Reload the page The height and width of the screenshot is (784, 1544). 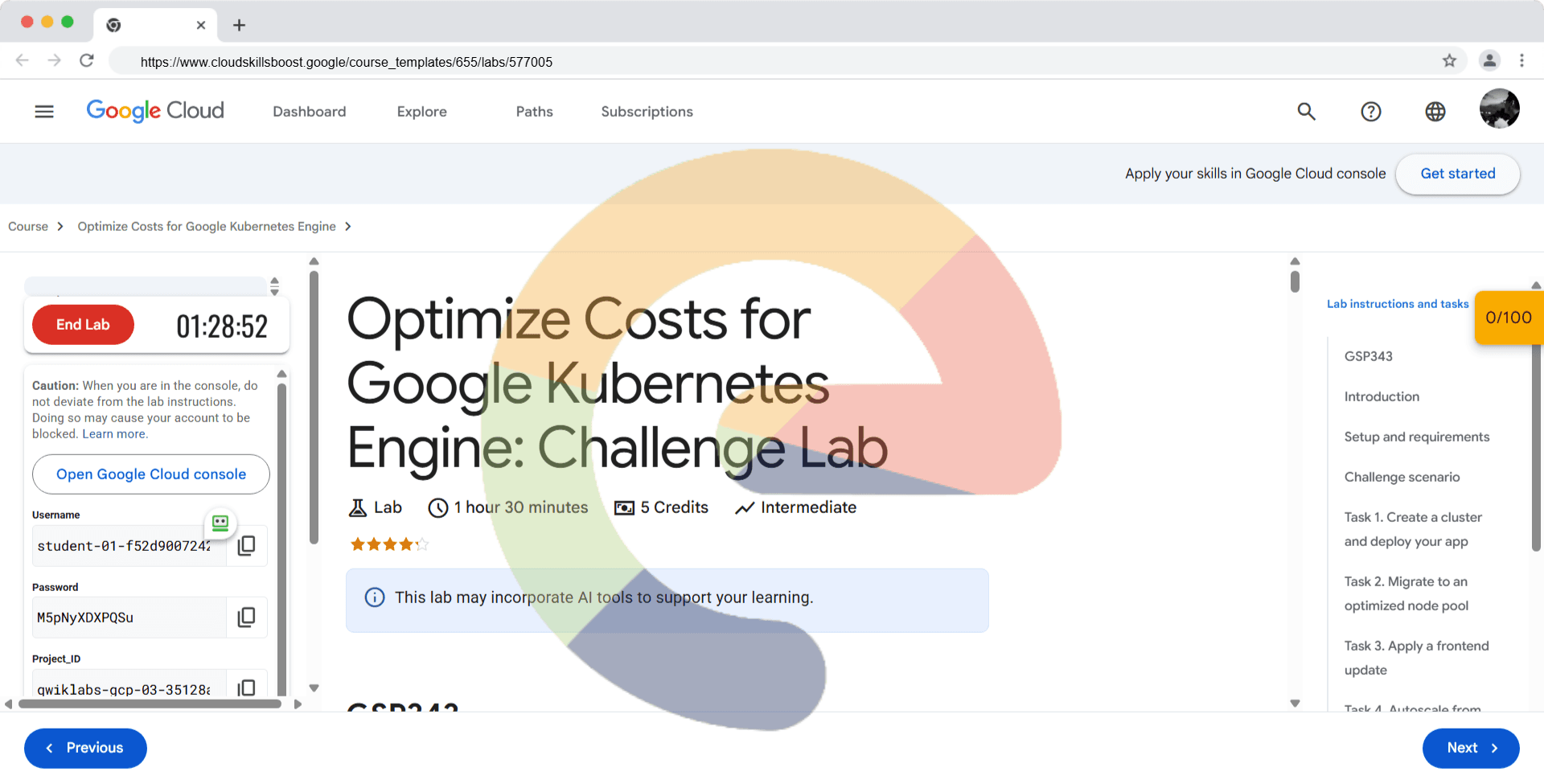tap(87, 60)
